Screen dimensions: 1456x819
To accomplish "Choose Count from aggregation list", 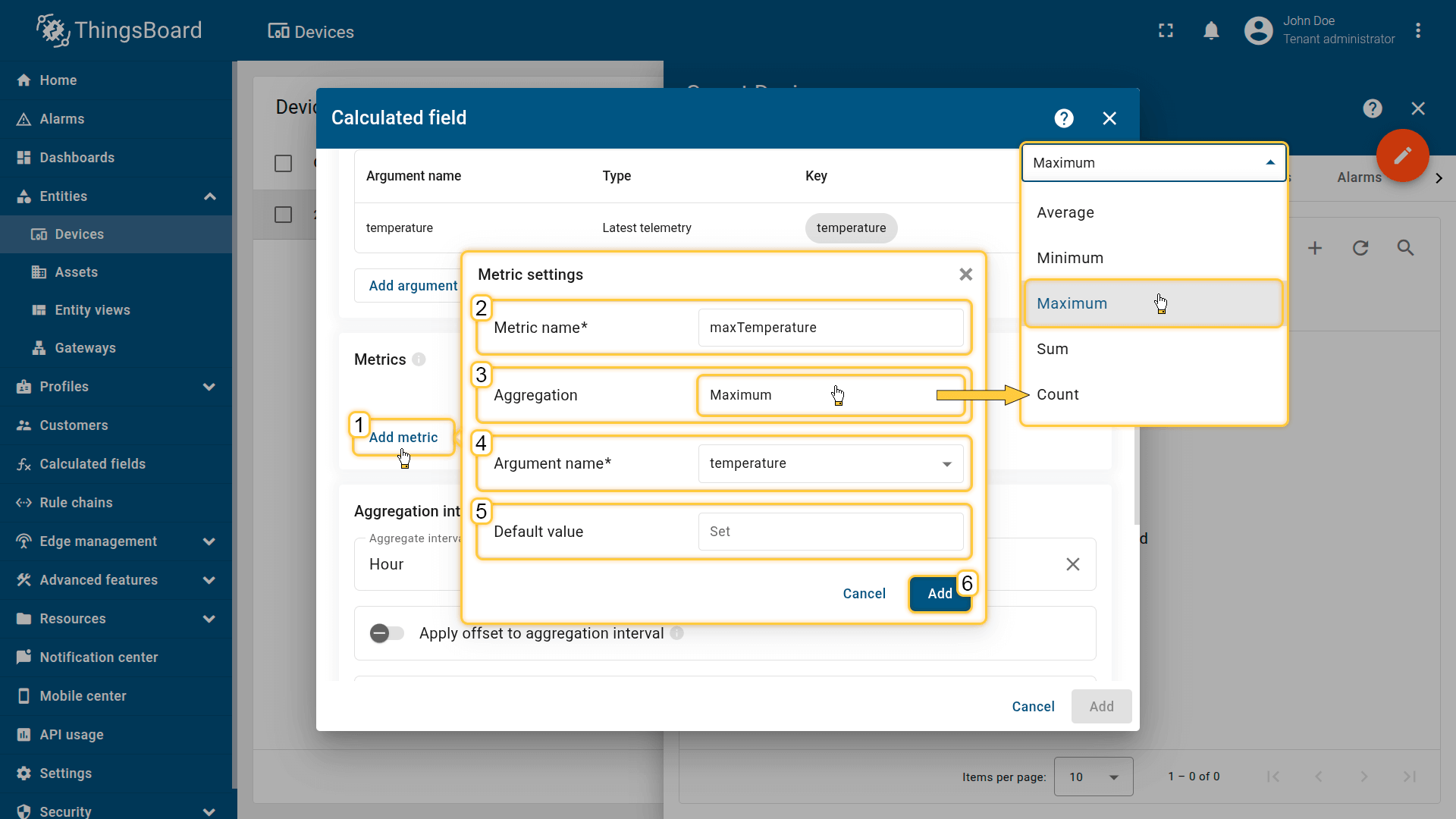I will click(1057, 394).
